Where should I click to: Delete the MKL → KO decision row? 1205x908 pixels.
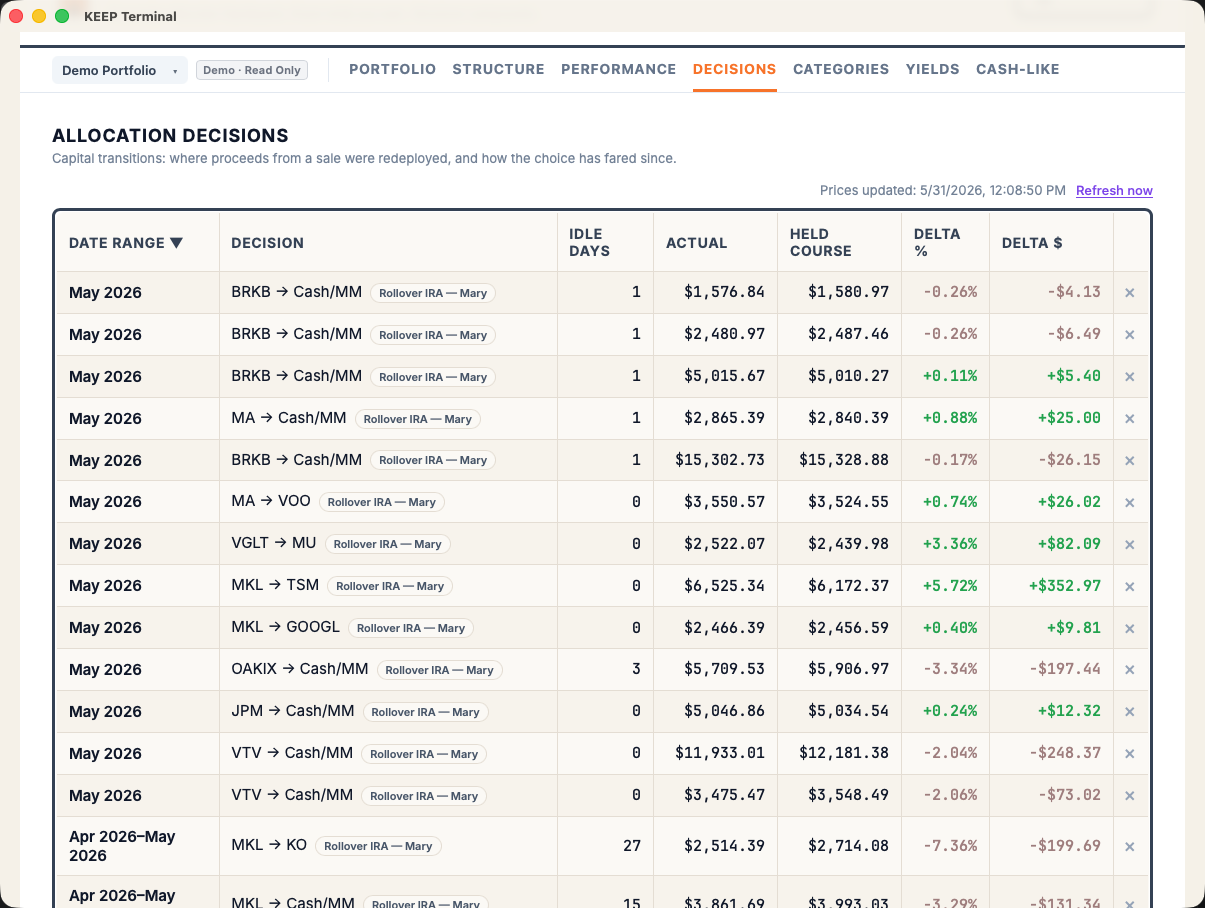(1130, 846)
